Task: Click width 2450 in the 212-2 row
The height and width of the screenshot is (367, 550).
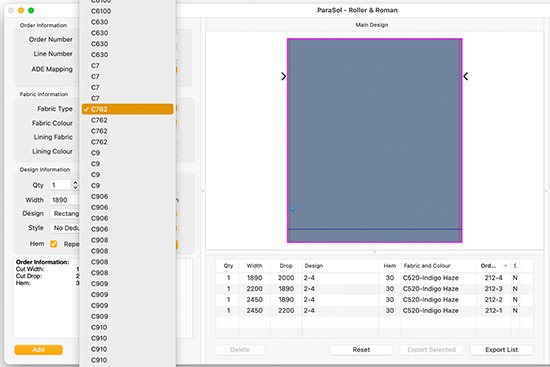Action: coord(254,300)
